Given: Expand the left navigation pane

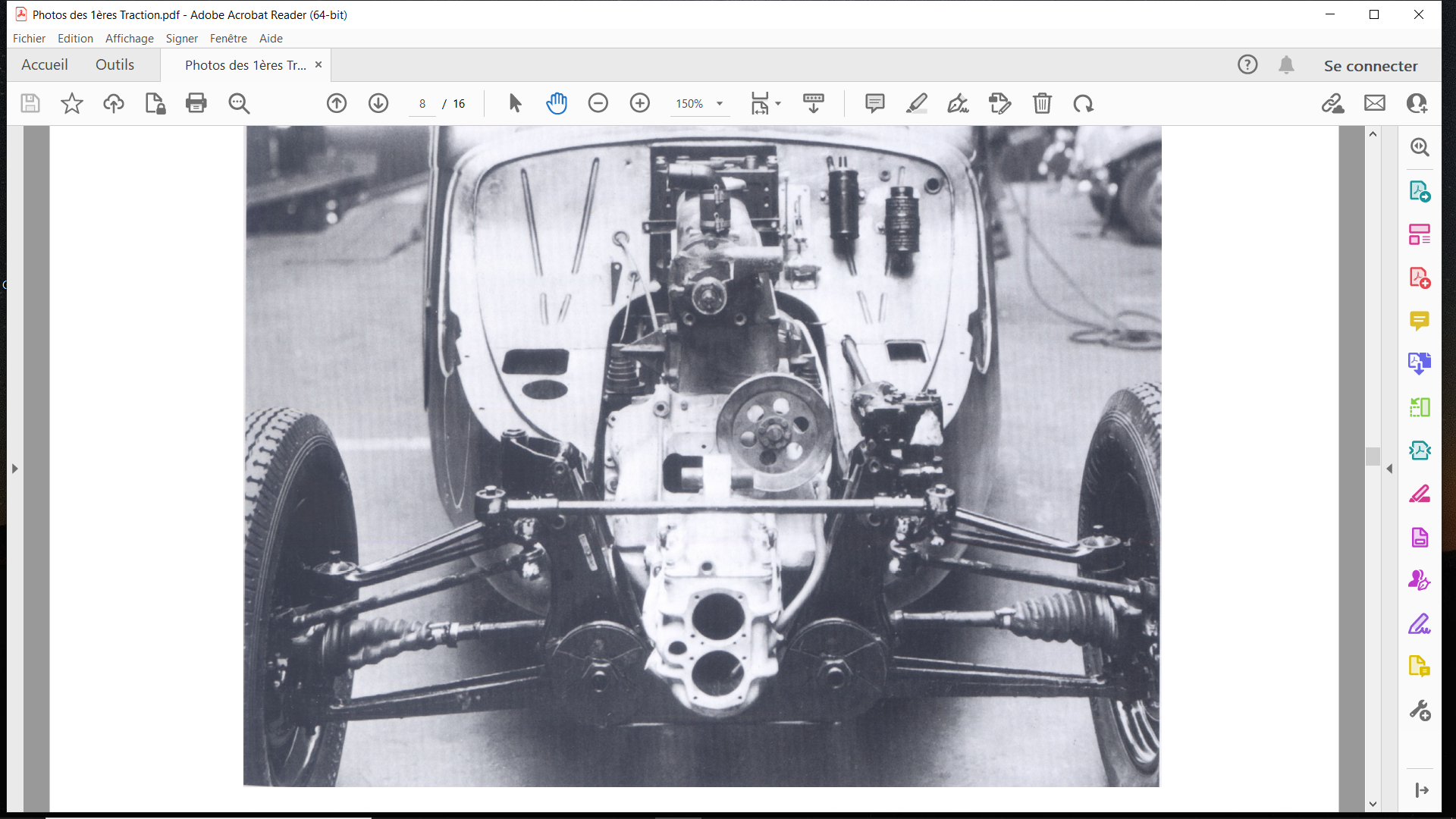Looking at the screenshot, I should [14, 469].
